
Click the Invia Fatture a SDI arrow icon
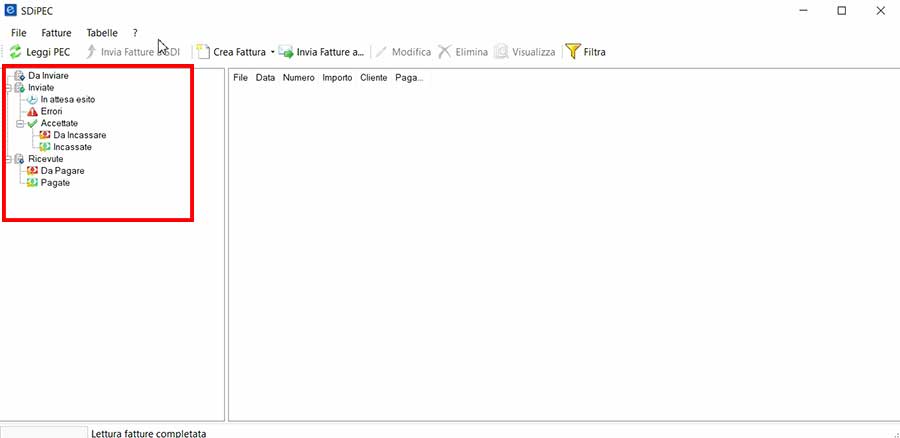91,52
